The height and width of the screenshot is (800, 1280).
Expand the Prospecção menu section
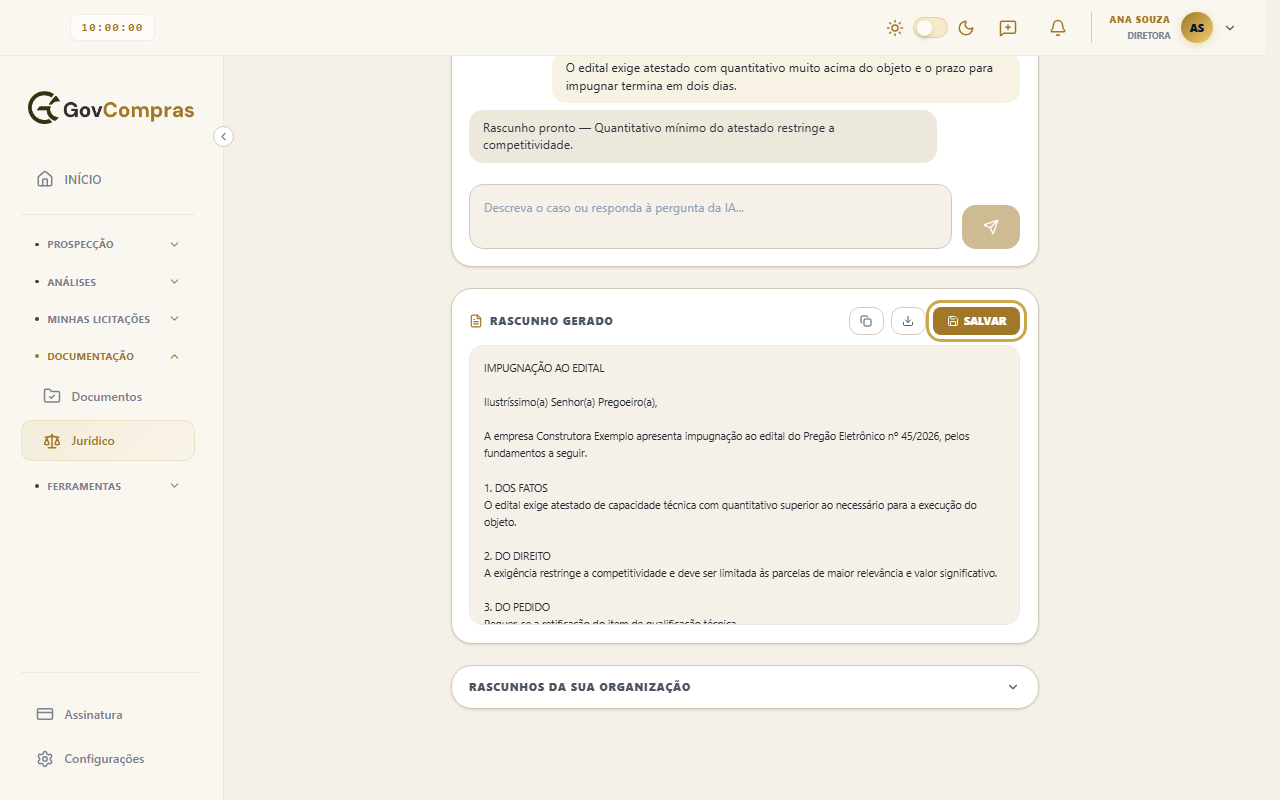[108, 244]
